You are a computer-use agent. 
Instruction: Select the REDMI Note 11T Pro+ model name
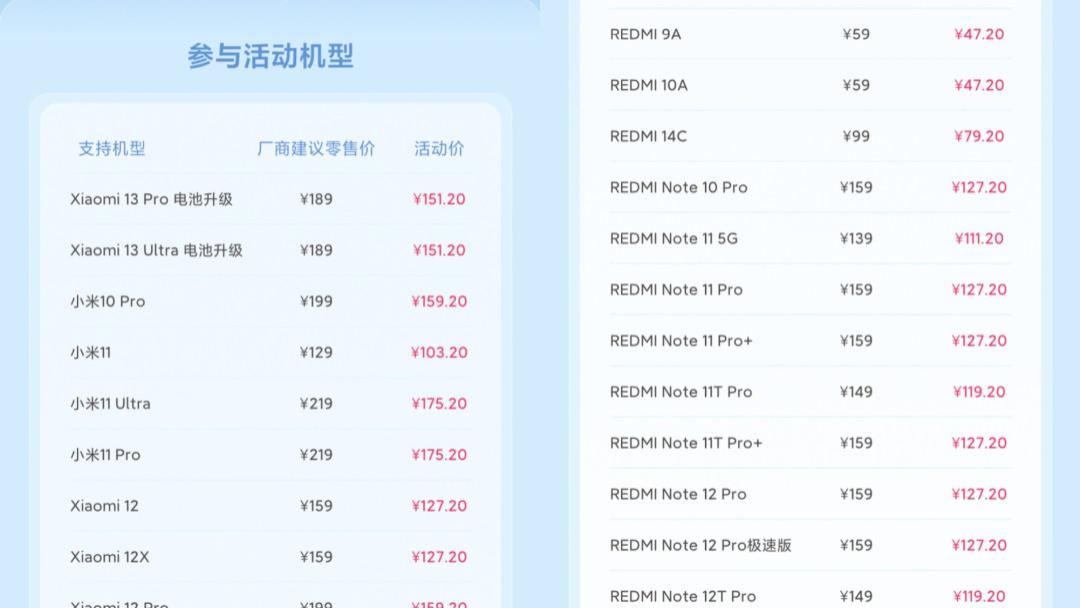686,443
